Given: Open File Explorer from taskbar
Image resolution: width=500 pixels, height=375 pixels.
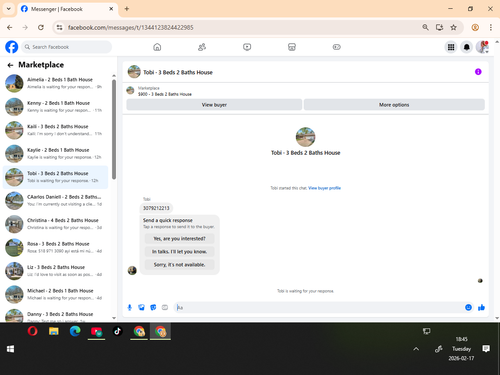Looking at the screenshot, I should point(54,331).
